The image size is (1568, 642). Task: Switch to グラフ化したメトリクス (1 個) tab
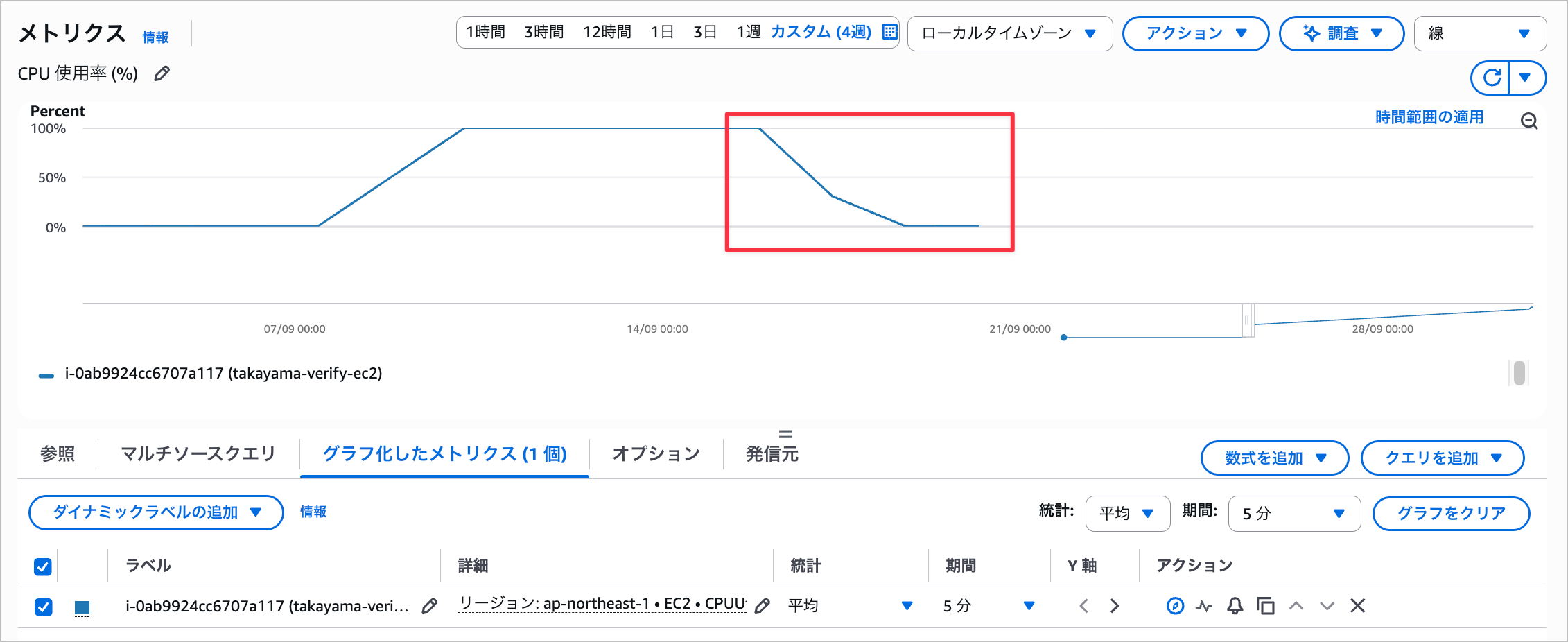click(444, 454)
